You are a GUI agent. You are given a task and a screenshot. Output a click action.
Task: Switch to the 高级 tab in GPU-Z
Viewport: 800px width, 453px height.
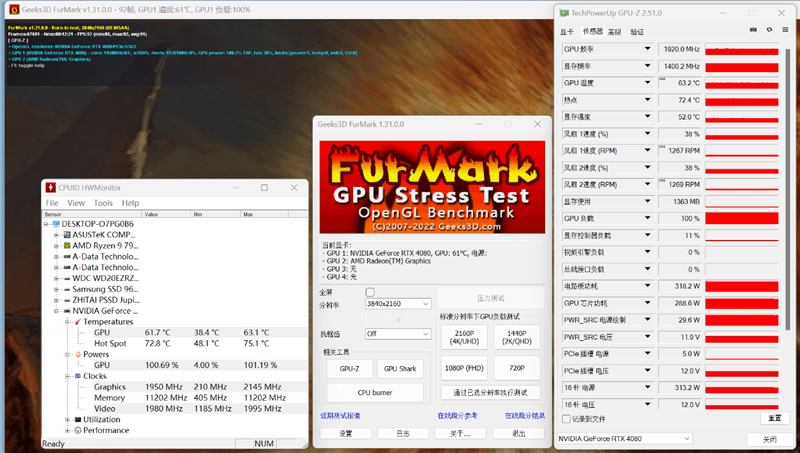point(615,32)
